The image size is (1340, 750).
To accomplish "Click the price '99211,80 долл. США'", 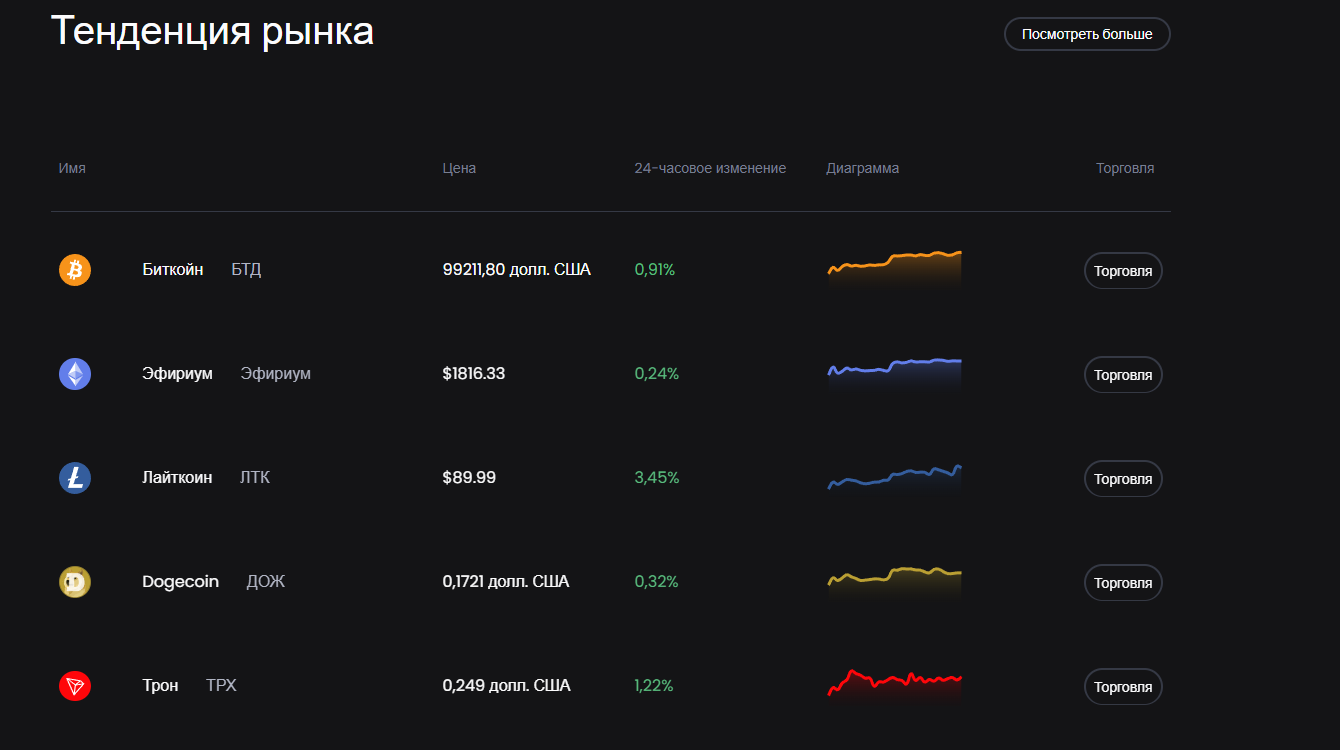I will (x=517, y=269).
